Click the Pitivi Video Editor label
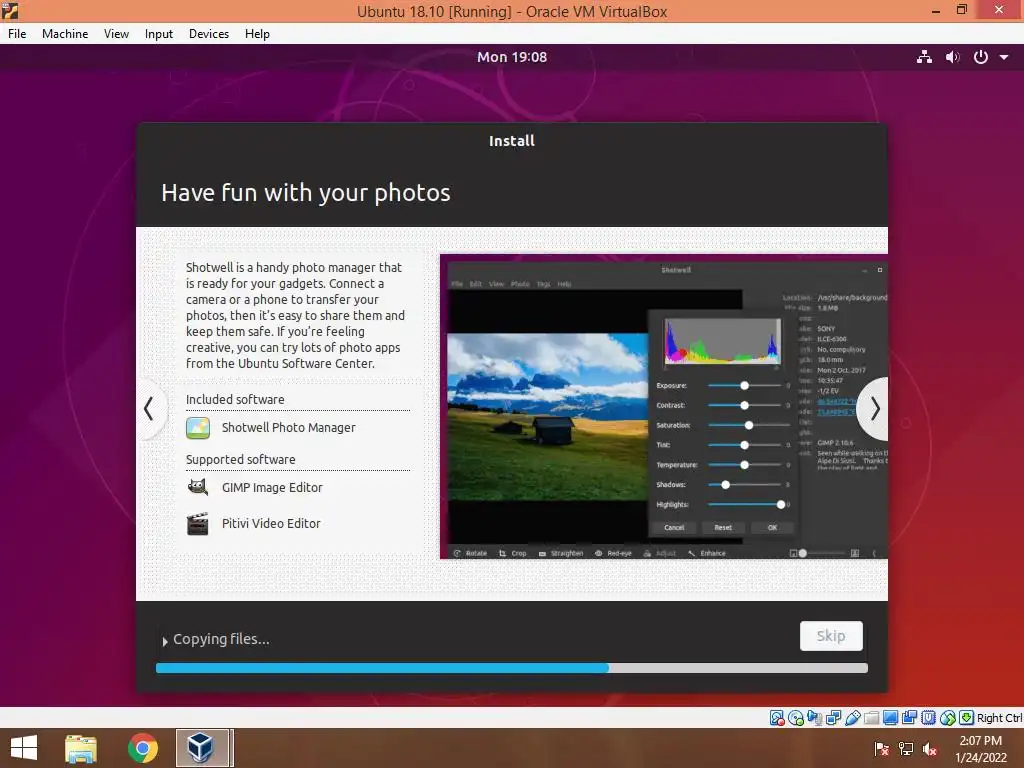Viewport: 1024px width, 768px height. pyautogui.click(x=271, y=524)
